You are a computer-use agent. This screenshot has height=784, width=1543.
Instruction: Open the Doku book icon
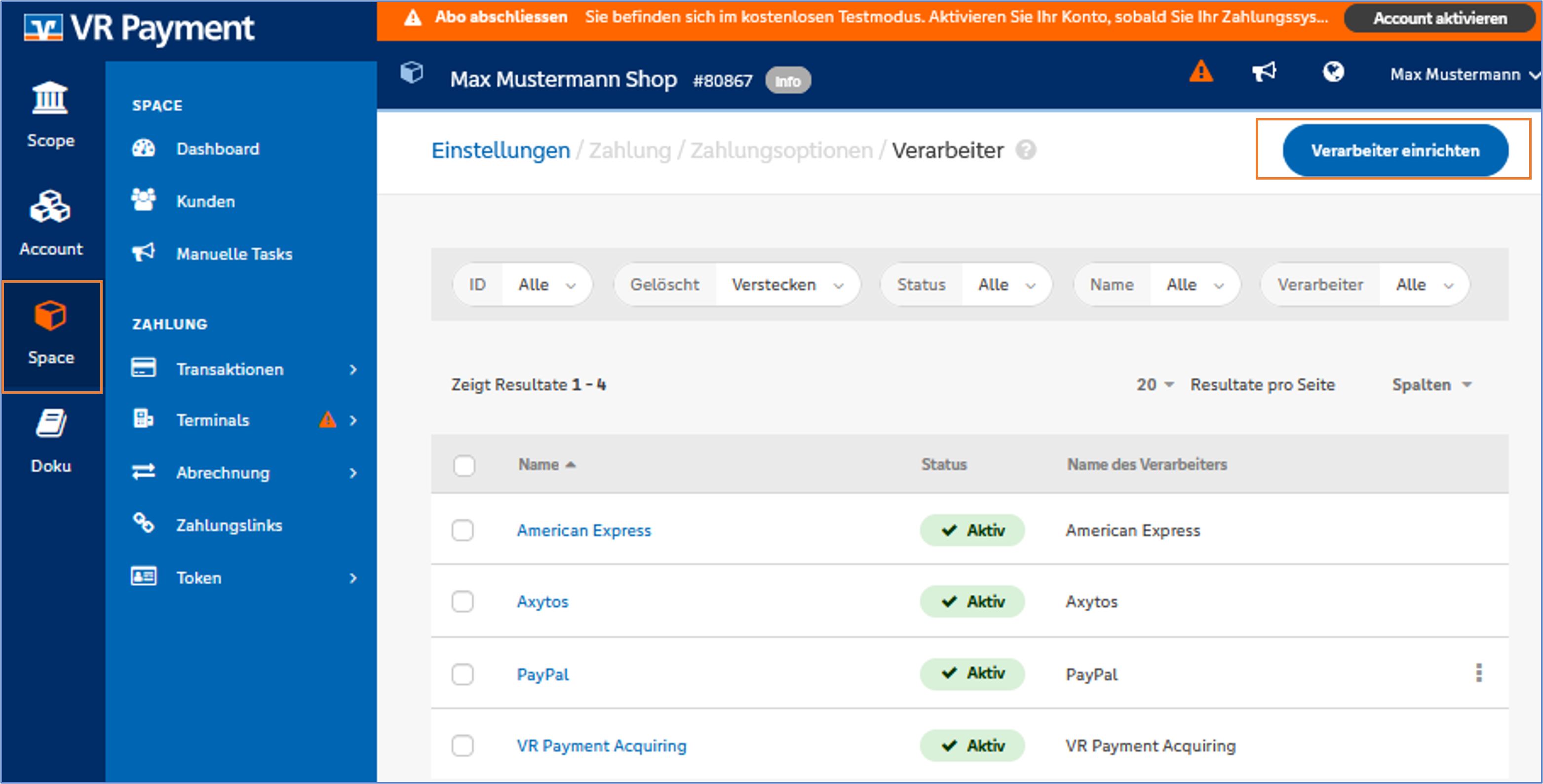[x=50, y=423]
